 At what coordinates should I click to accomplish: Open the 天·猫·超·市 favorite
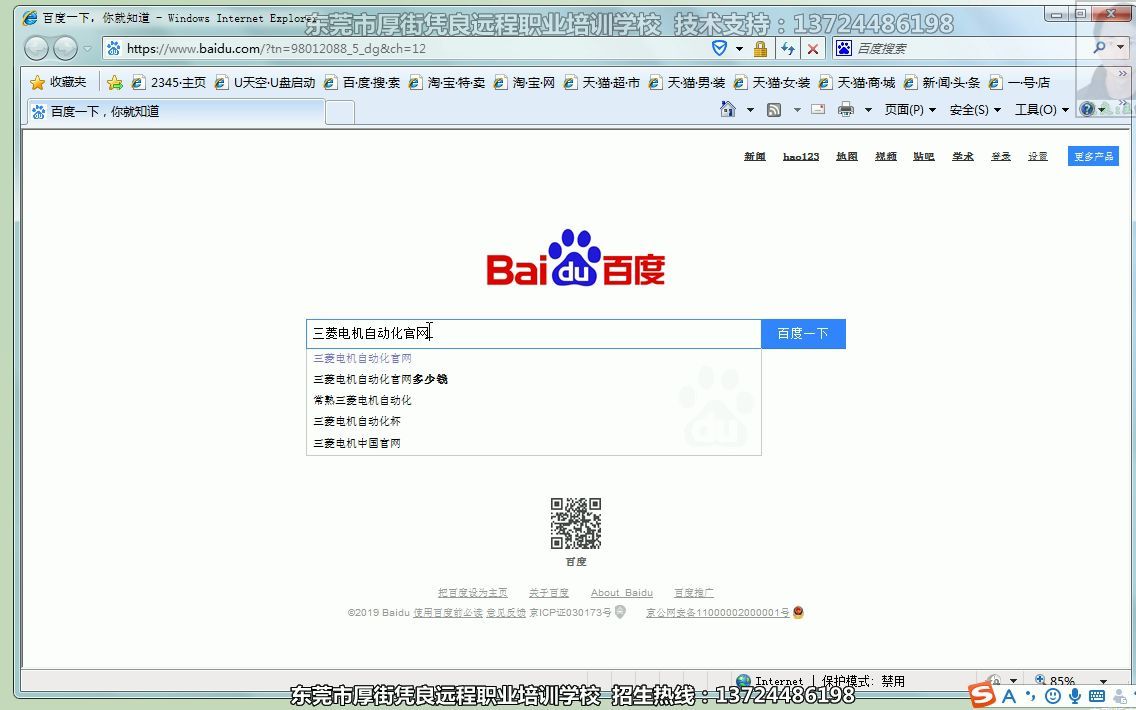601,83
